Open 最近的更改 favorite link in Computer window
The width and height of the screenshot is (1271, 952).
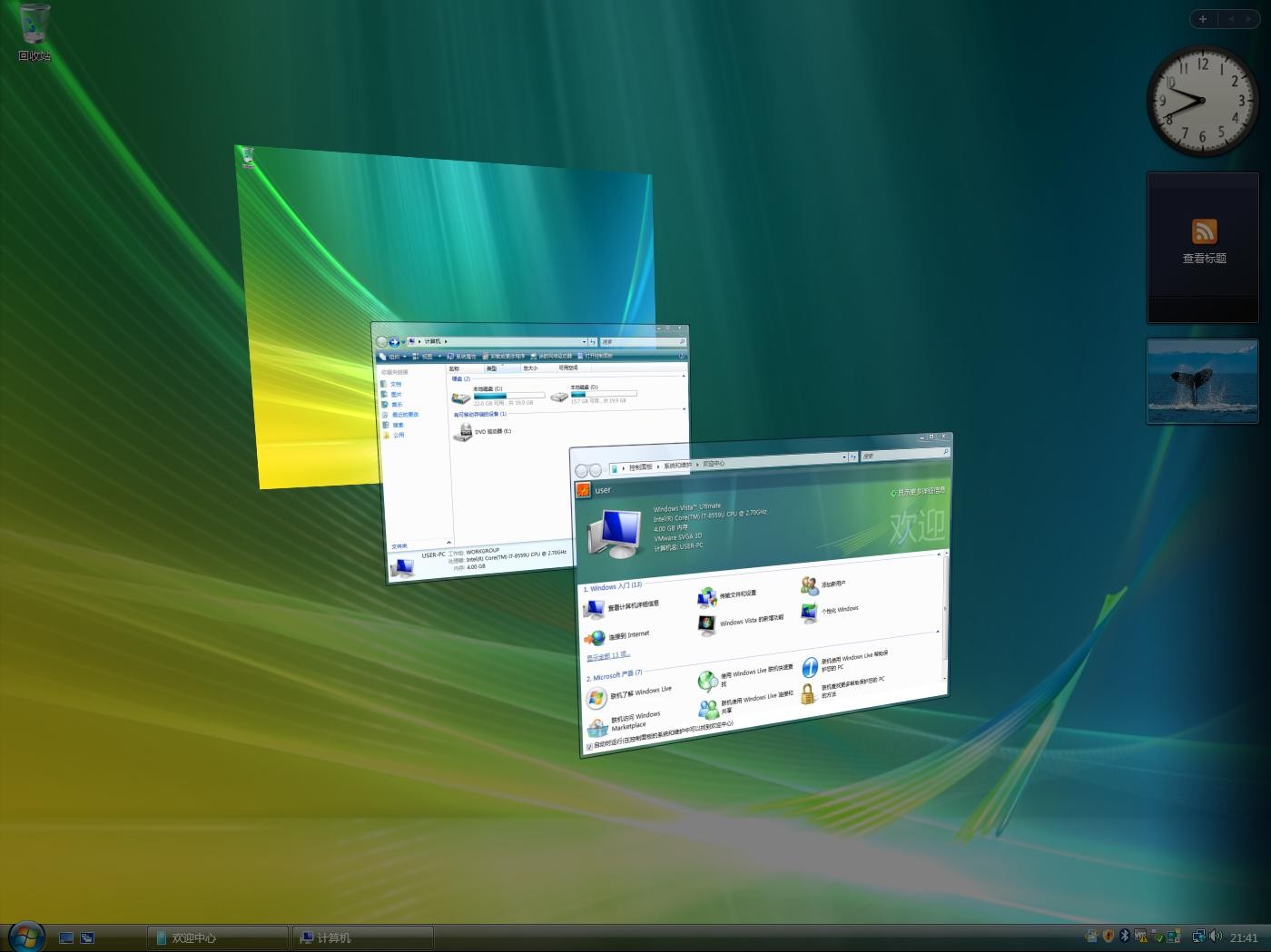pyautogui.click(x=400, y=415)
